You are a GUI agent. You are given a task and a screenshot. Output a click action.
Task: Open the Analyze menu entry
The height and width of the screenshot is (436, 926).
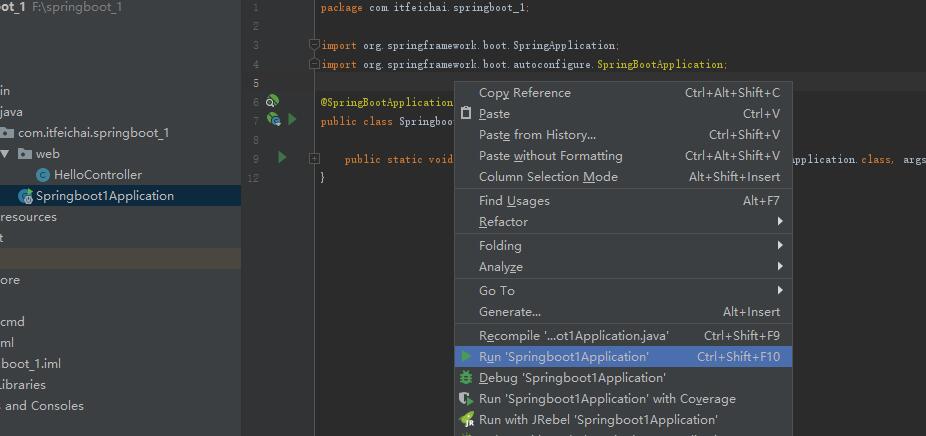tap(623, 267)
